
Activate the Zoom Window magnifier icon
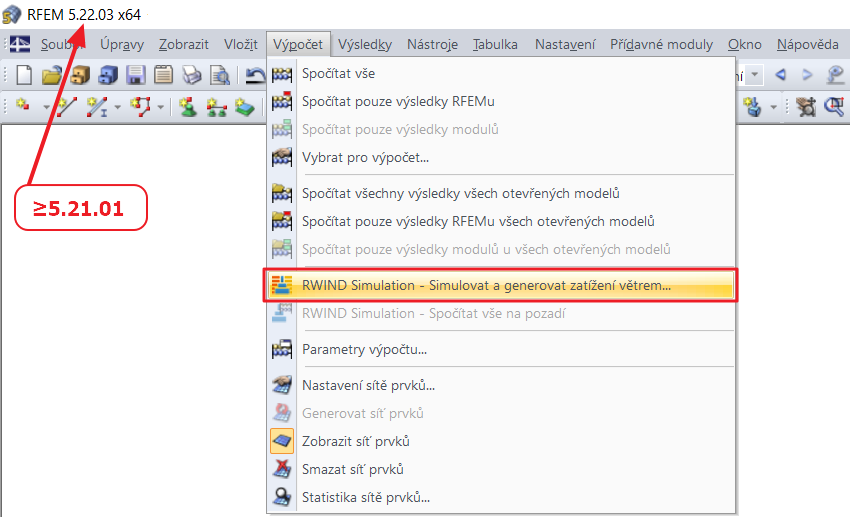[x=834, y=106]
